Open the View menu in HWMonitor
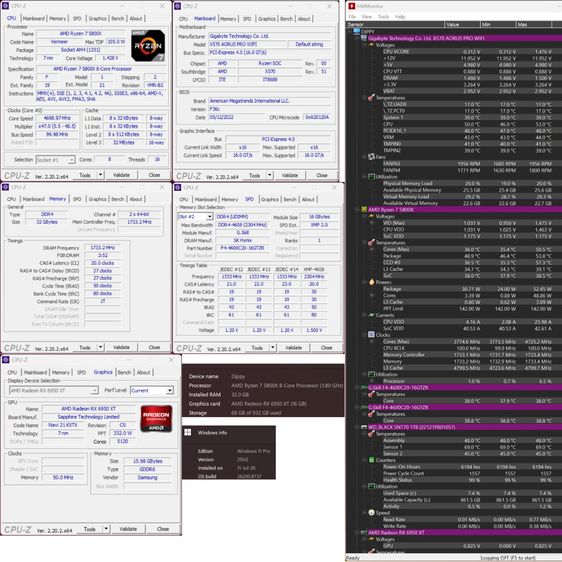 coord(366,16)
